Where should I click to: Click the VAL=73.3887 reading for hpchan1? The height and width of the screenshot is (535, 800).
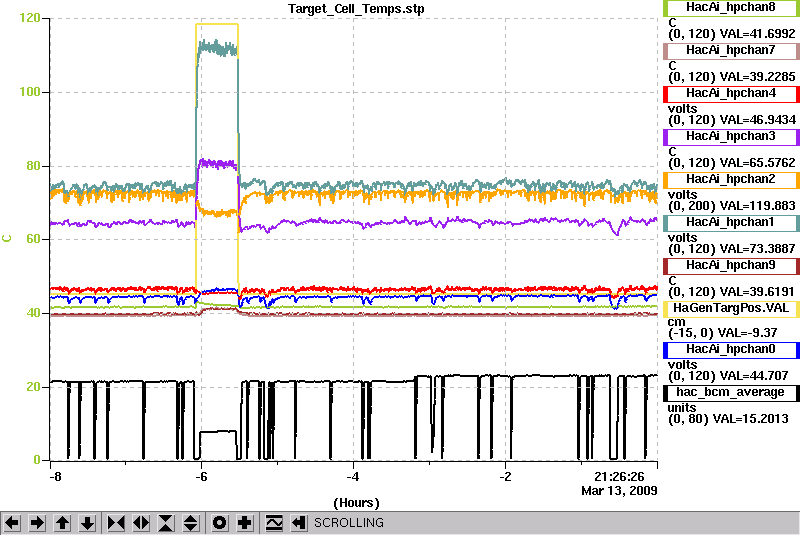[757, 248]
